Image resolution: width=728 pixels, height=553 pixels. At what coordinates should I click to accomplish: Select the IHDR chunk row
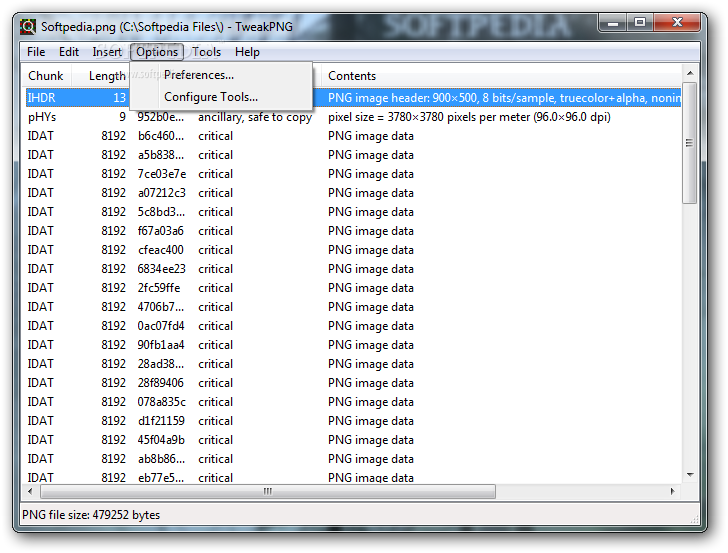pos(353,98)
